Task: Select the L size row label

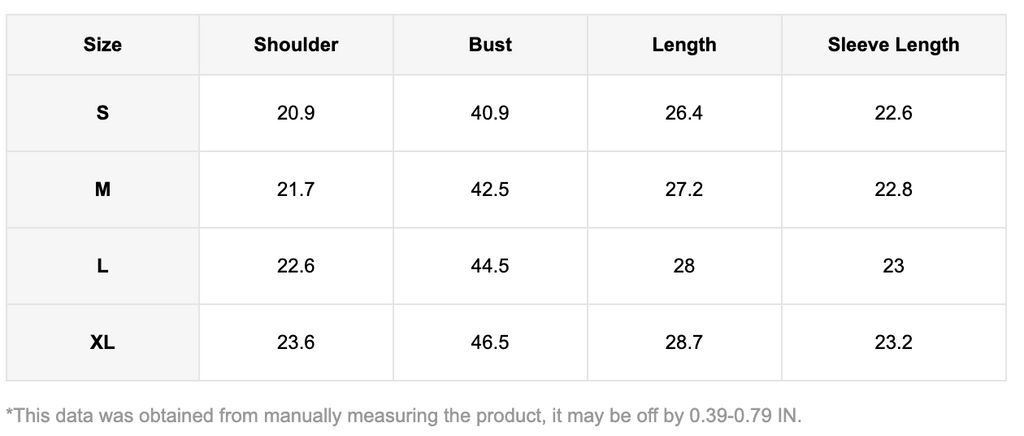Action: point(102,266)
